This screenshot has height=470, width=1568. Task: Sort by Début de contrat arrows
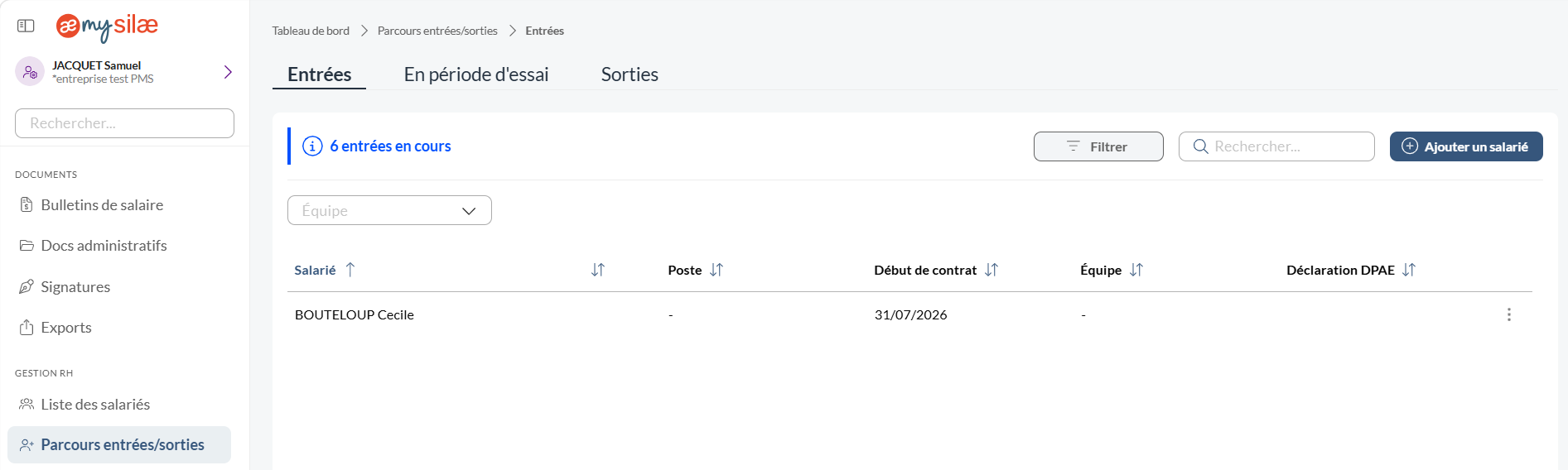[991, 270]
